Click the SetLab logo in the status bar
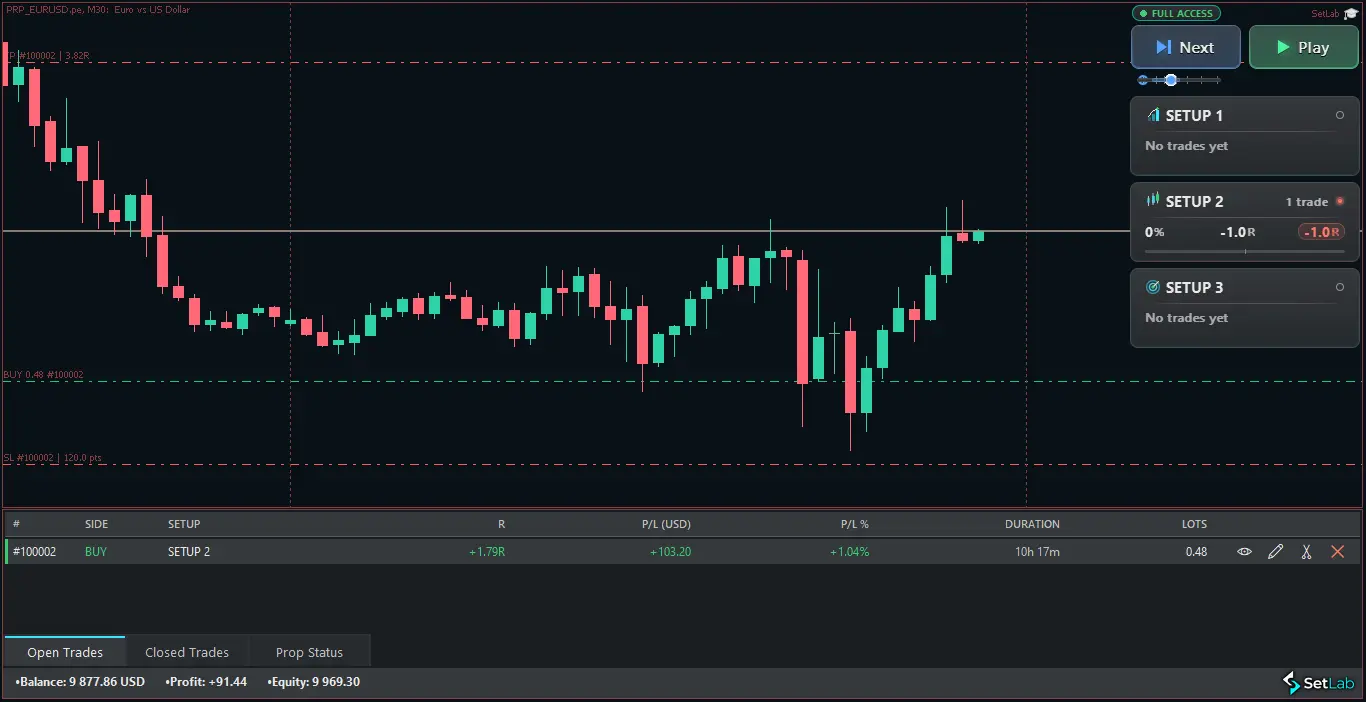 tap(1319, 683)
